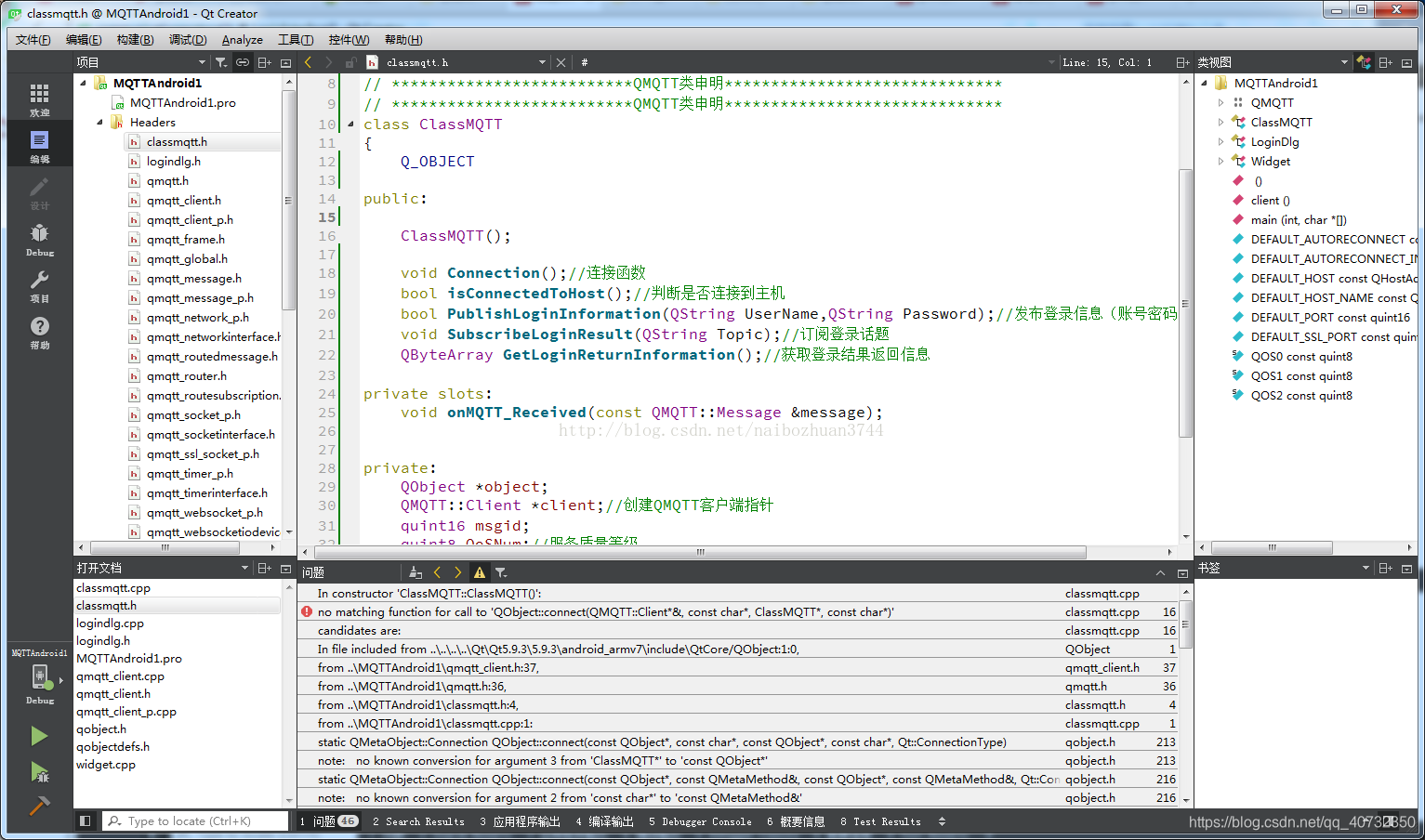Open the output panes list arrows
The image size is (1425, 840).
[x=942, y=821]
